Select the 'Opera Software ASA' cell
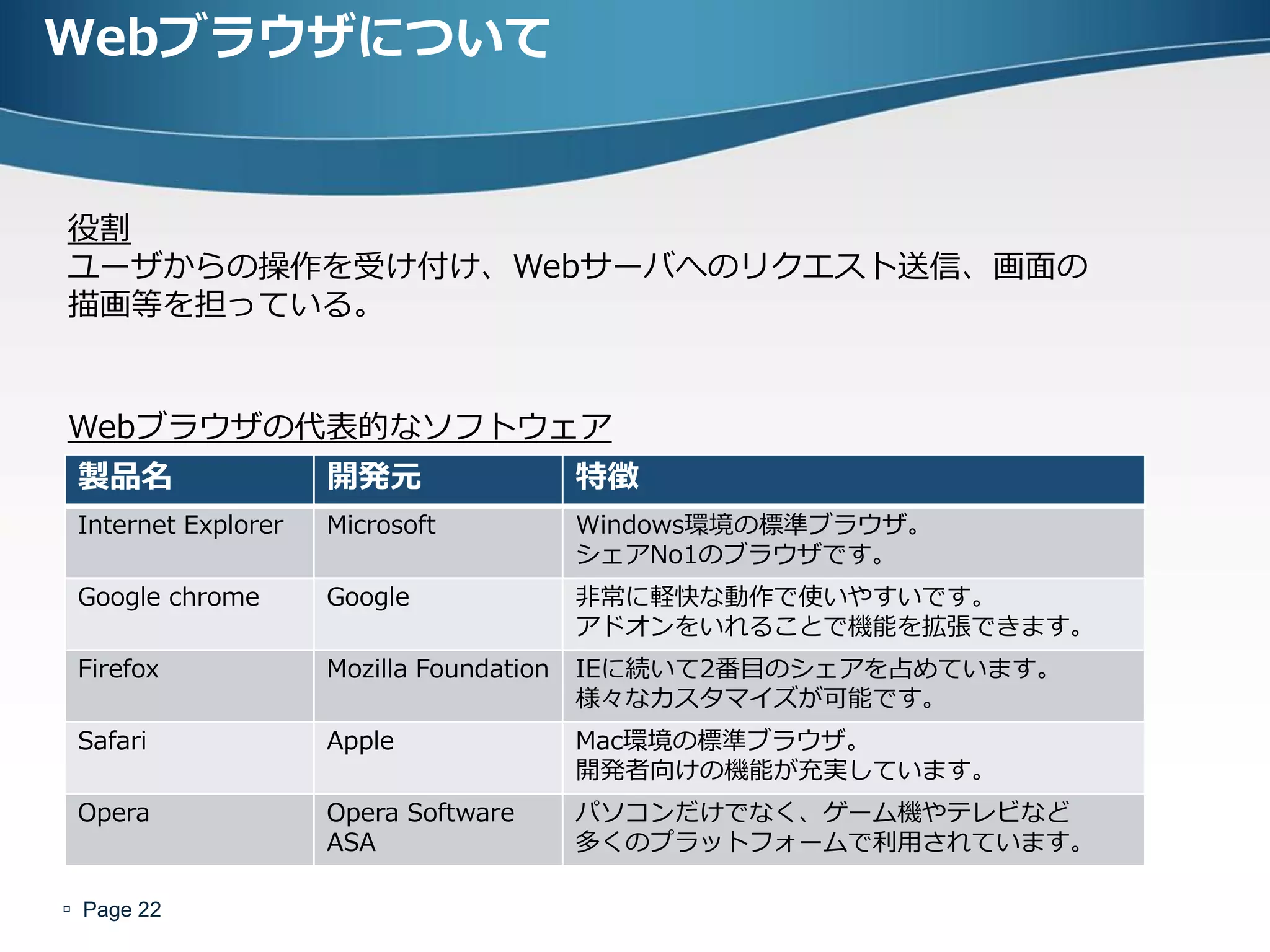Image resolution: width=1270 pixels, height=952 pixels. tap(438, 830)
